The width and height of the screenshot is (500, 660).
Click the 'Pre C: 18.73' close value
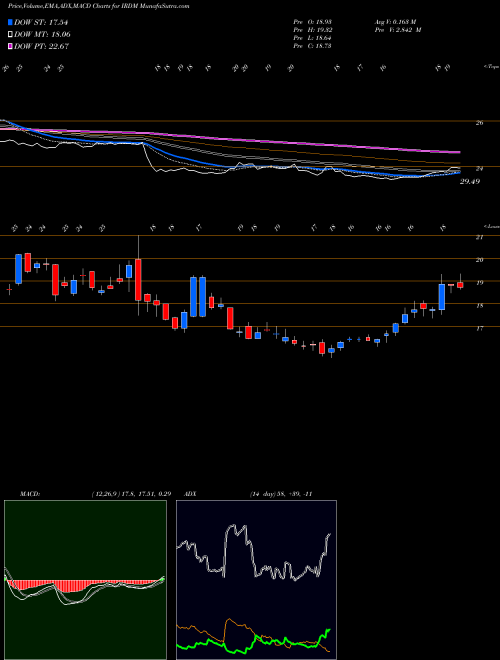pyautogui.click(x=312, y=46)
